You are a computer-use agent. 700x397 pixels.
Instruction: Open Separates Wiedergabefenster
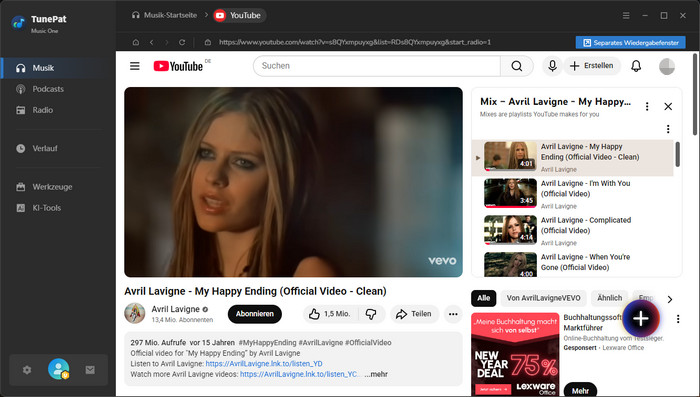[x=630, y=43]
